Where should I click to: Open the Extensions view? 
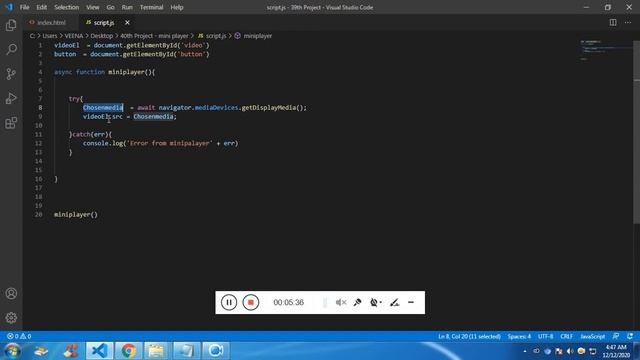(11, 123)
